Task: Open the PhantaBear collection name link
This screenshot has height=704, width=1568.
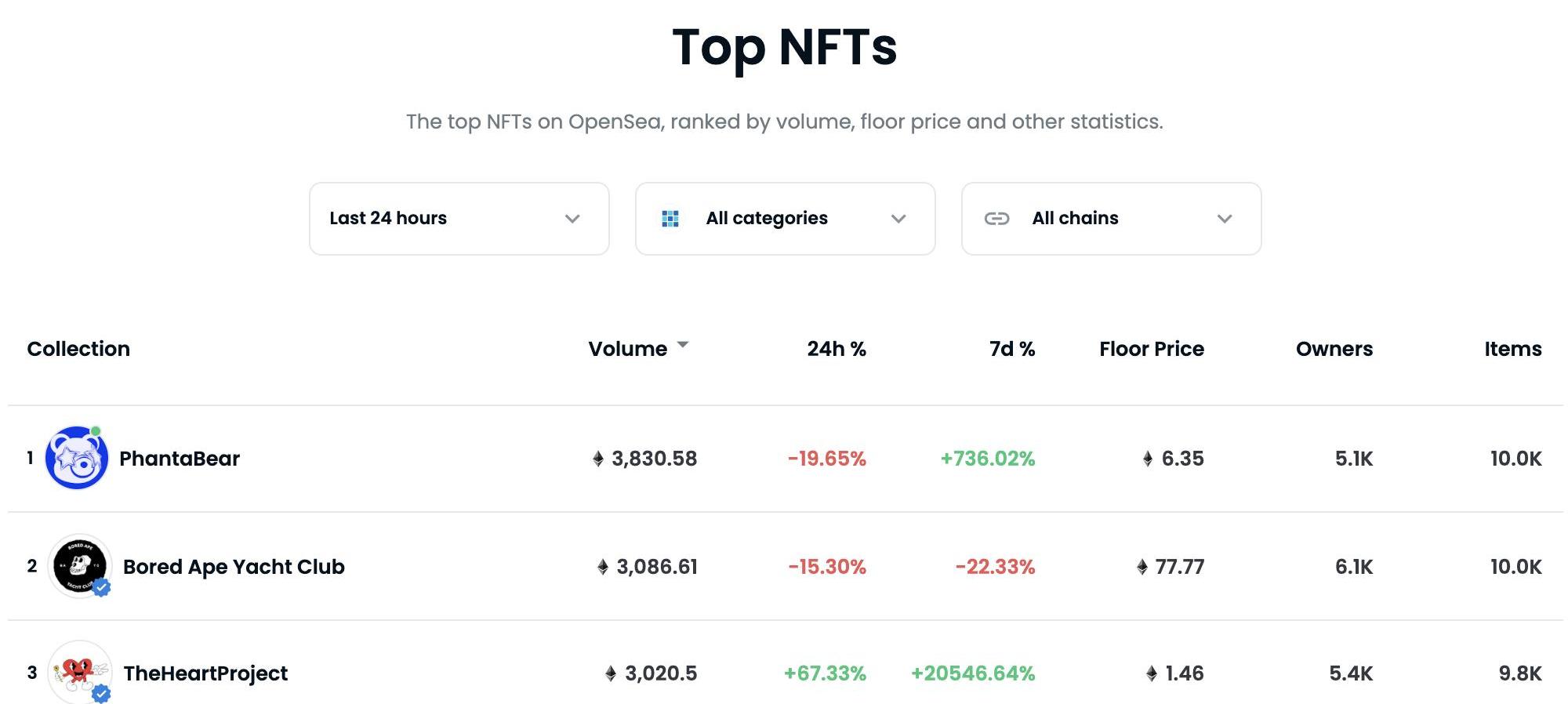Action: tap(180, 459)
